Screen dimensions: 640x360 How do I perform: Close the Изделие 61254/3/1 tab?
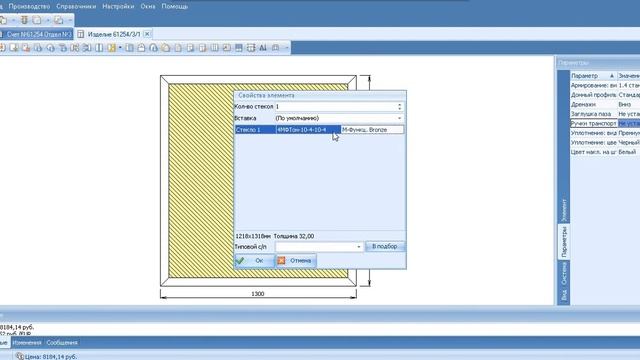(x=147, y=34)
